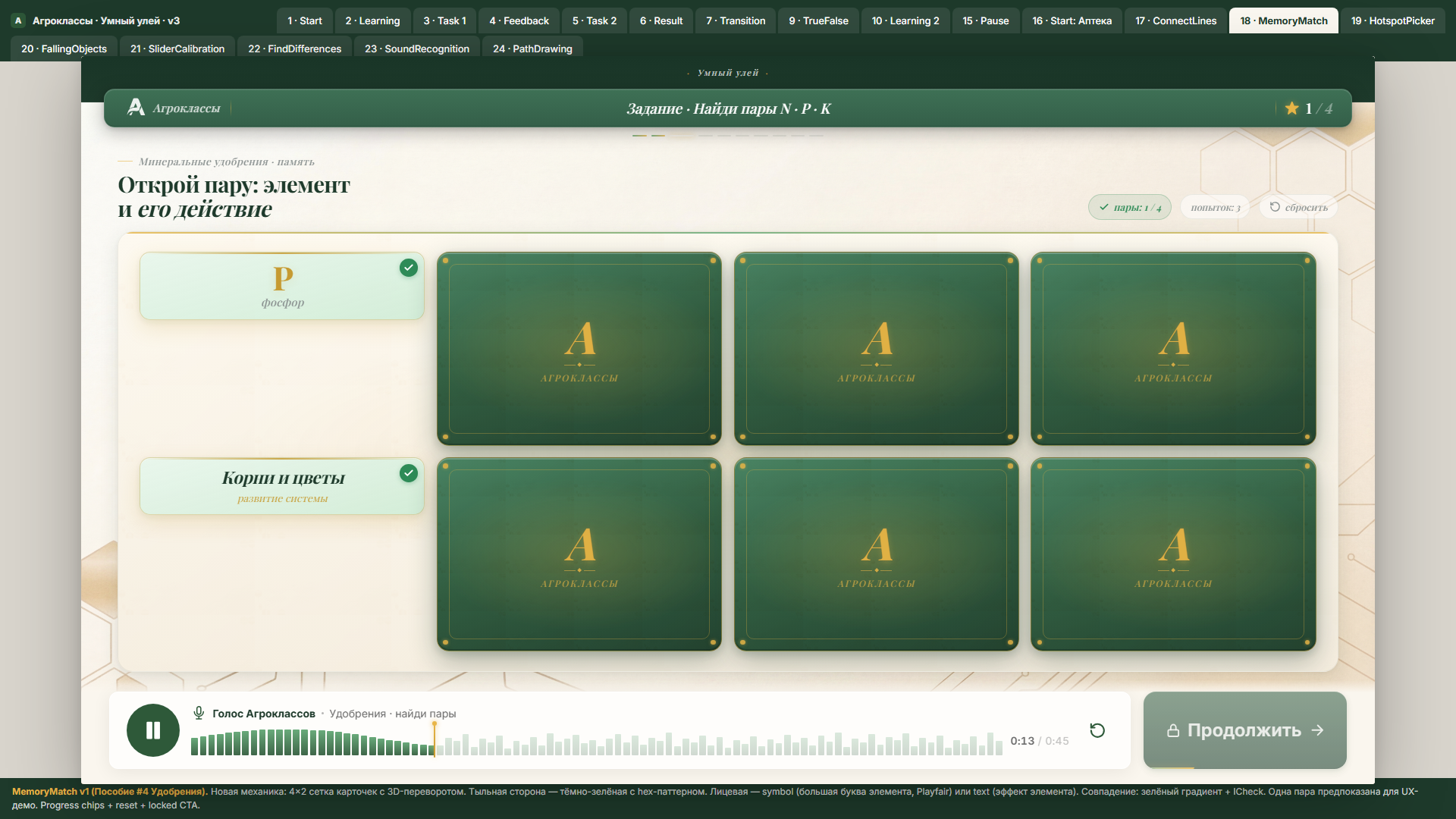
Task: Click the Продолжить button
Action: tap(1245, 730)
